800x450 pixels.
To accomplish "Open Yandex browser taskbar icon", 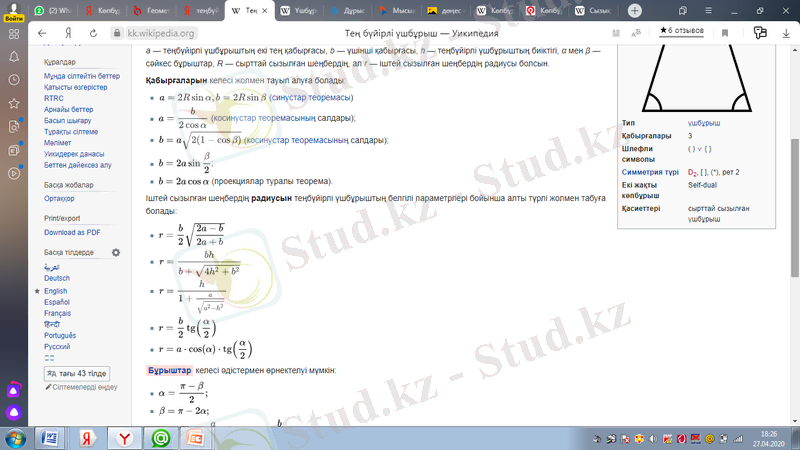I will [x=124, y=439].
